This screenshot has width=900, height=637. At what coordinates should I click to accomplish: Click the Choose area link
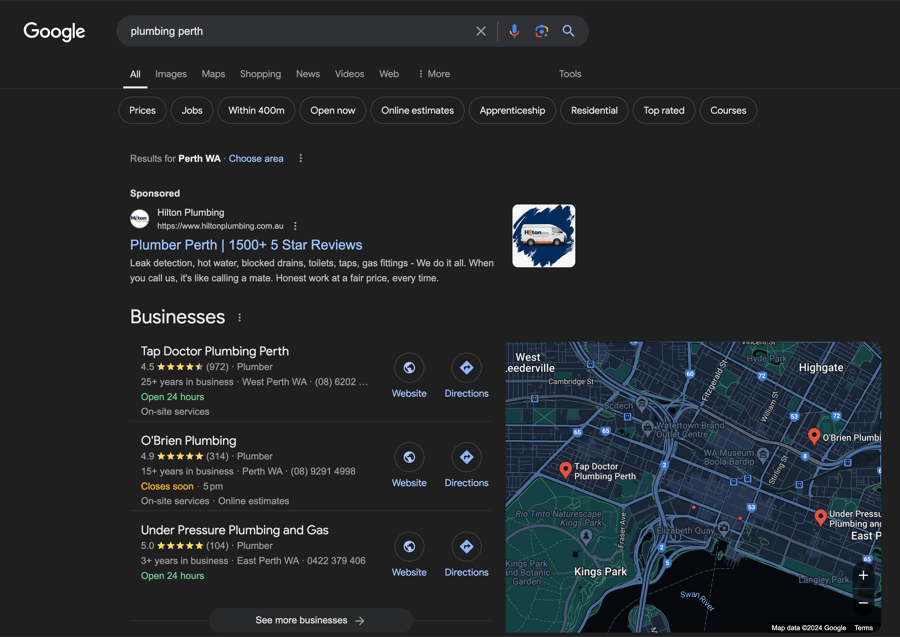(256, 158)
